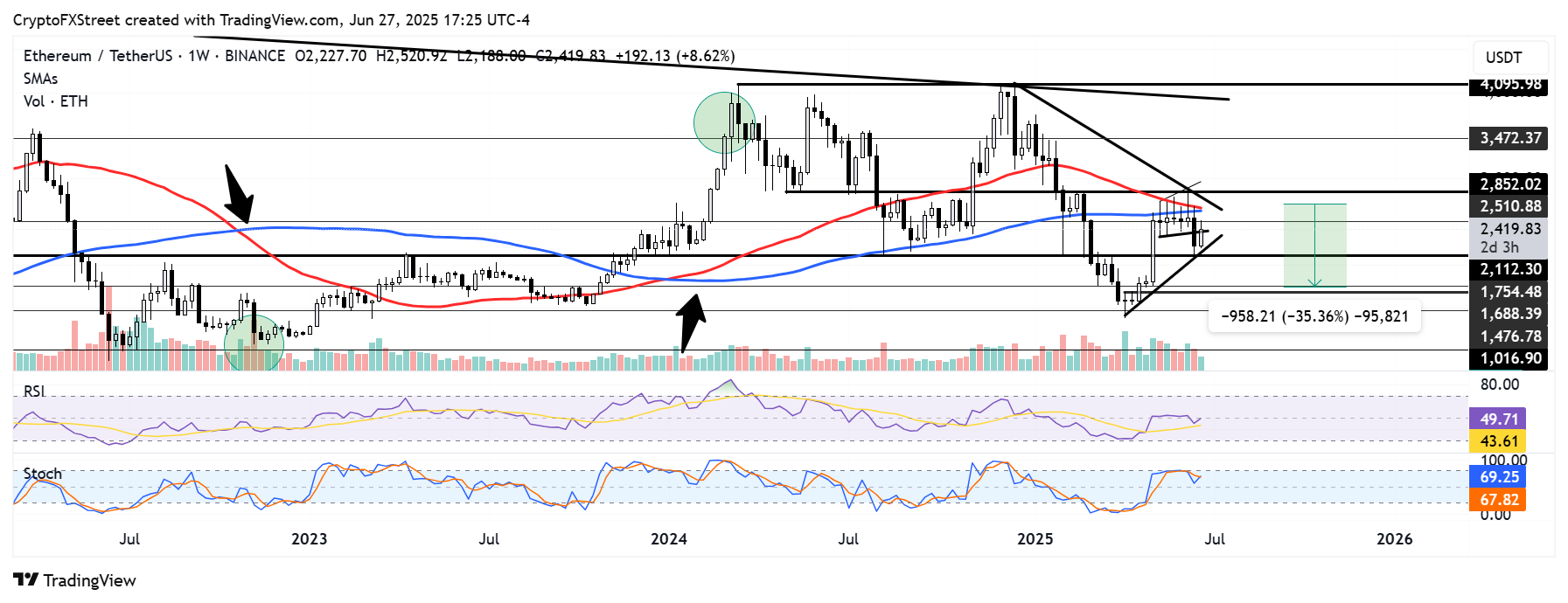Screen dimensions: 1568x603
Task: Click the 2025 label on time axis
Action: [1035, 538]
